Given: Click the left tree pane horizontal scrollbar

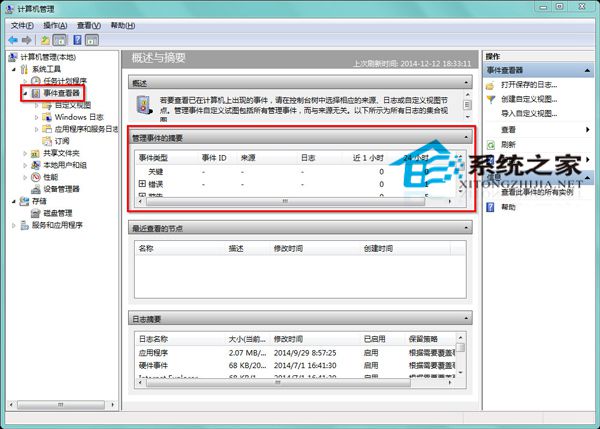Looking at the screenshot, I should coord(61,405).
